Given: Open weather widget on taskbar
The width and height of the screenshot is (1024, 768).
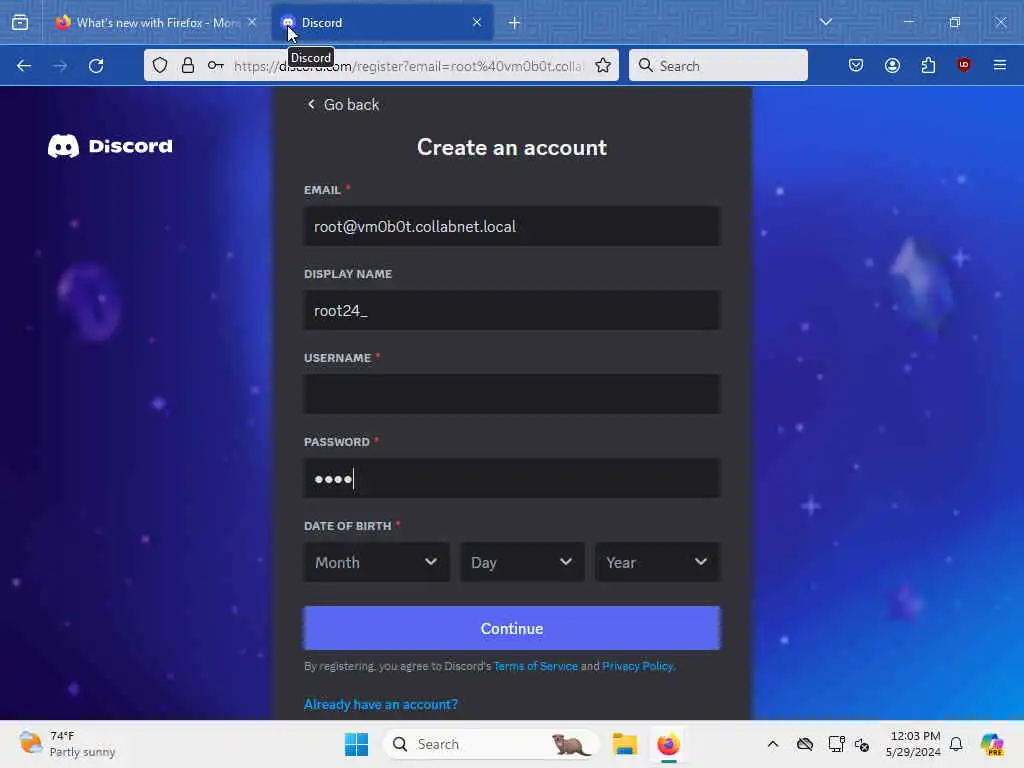Looking at the screenshot, I should 67,744.
